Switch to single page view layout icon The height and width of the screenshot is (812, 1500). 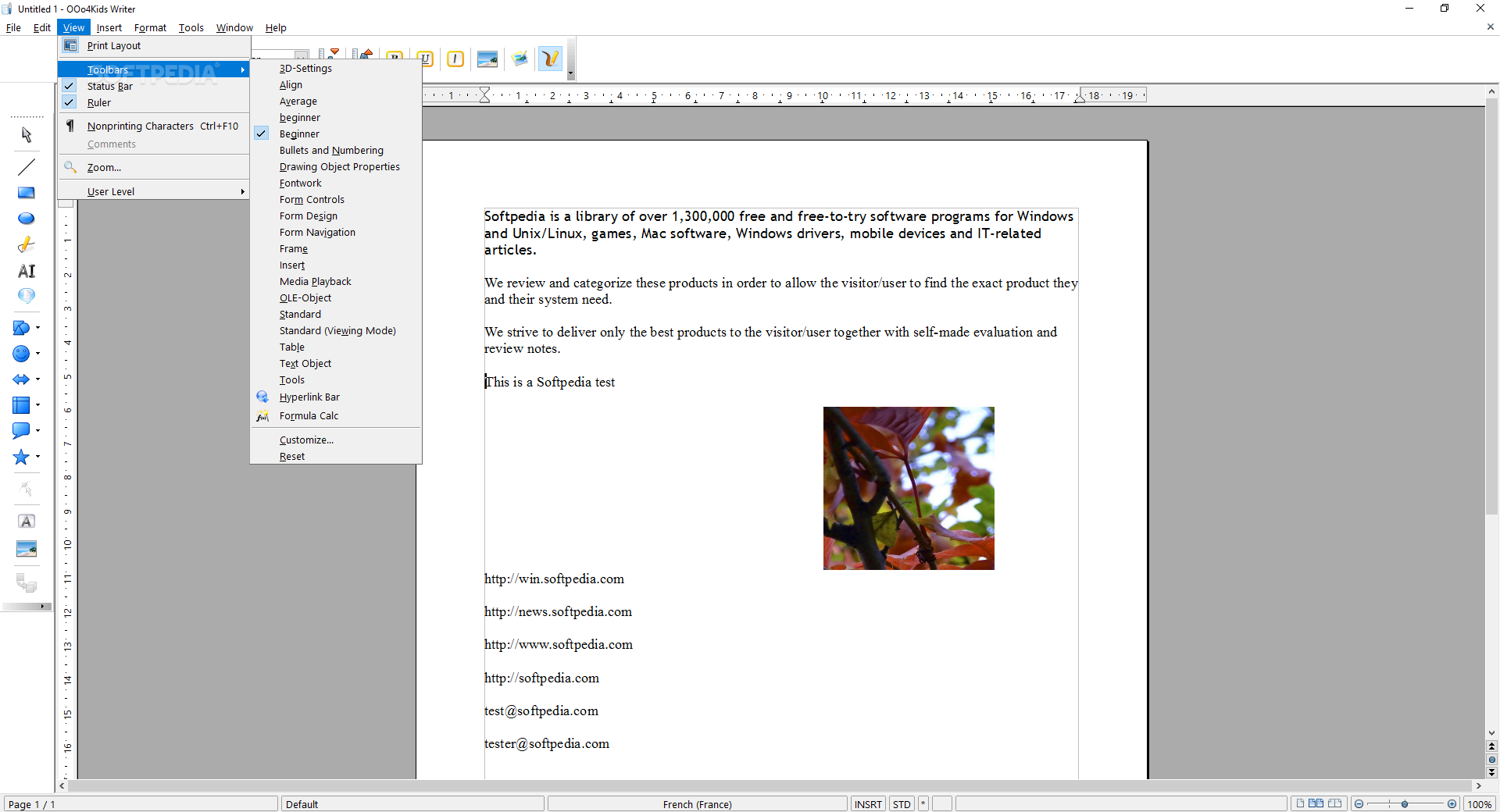pos(1301,803)
